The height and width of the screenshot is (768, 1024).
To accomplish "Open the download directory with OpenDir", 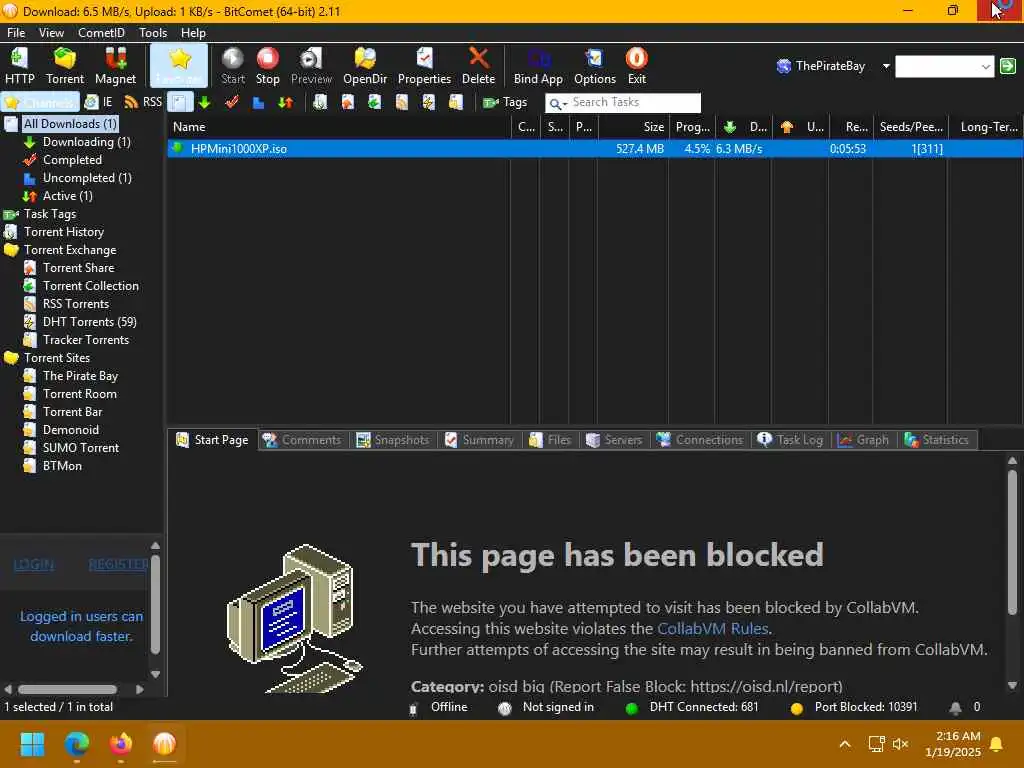I will coord(365,65).
